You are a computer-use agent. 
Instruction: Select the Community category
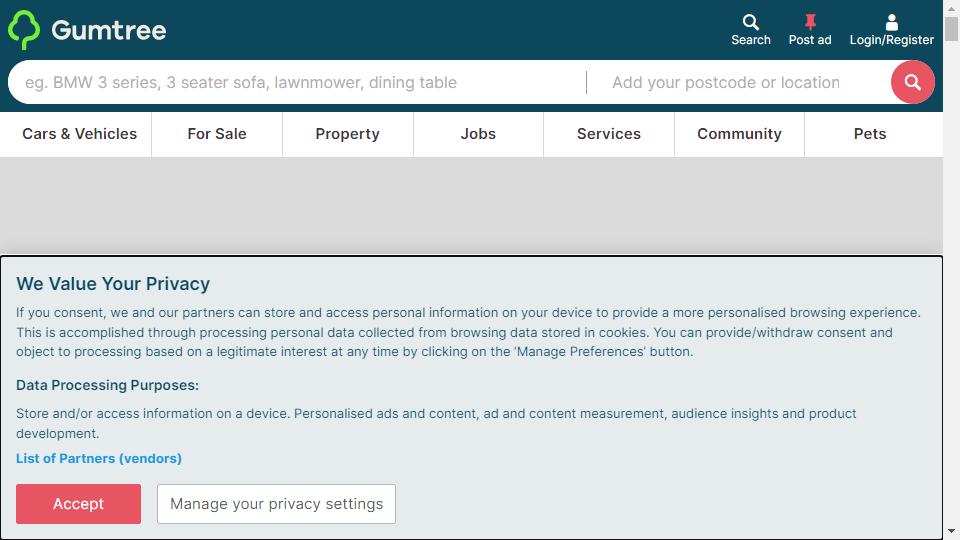tap(739, 134)
